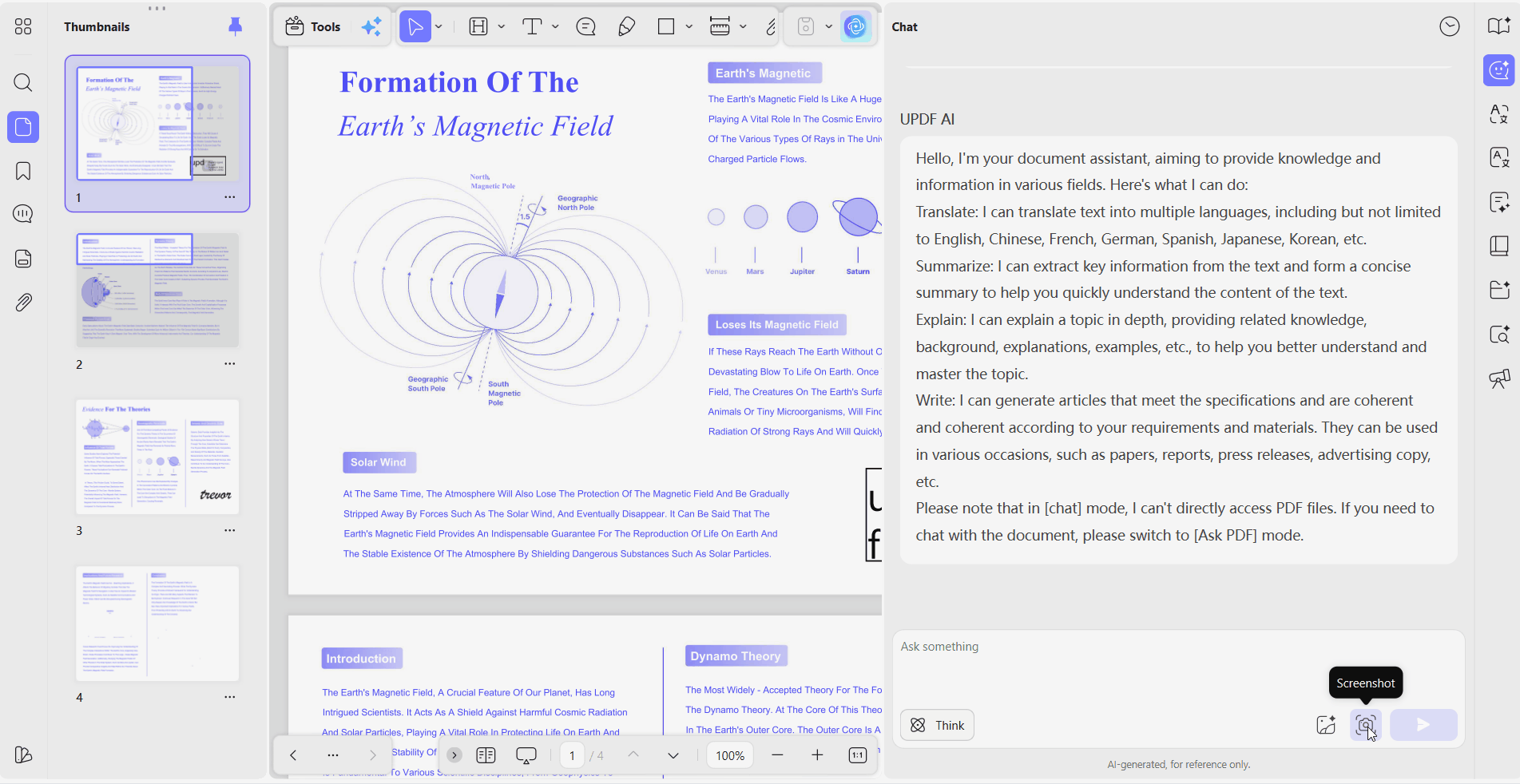Open the bookmarks panel icon
1520x784 pixels.
coord(23,171)
